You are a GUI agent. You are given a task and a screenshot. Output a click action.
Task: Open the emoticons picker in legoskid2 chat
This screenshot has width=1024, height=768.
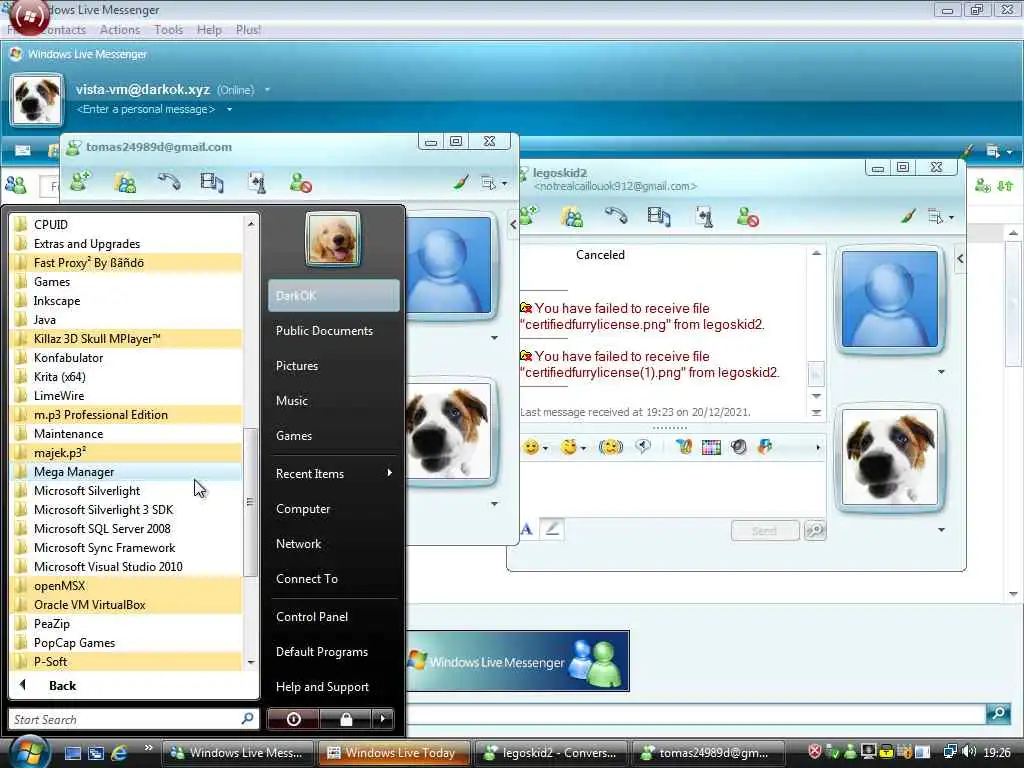click(530, 447)
